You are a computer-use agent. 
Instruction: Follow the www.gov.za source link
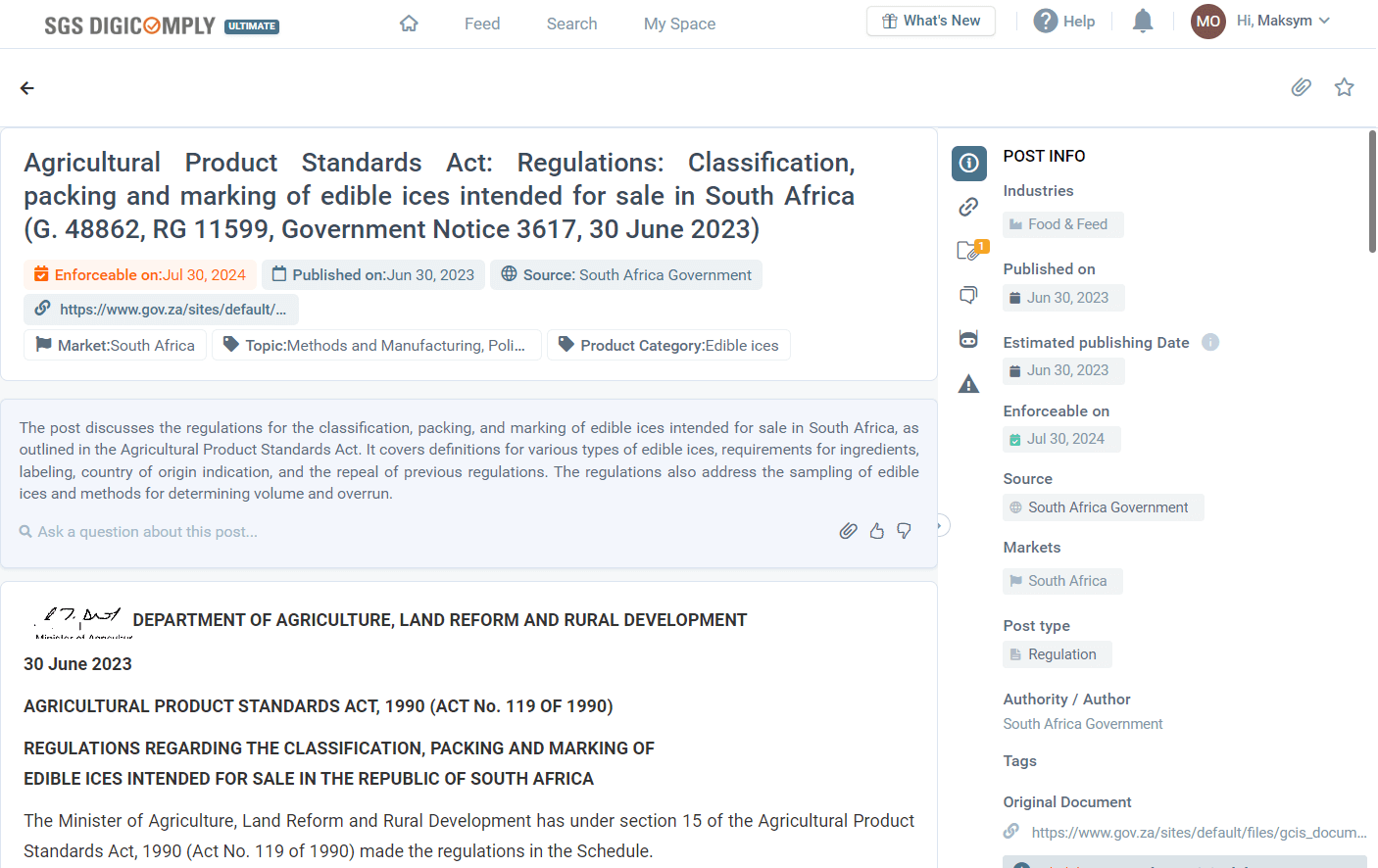161,309
